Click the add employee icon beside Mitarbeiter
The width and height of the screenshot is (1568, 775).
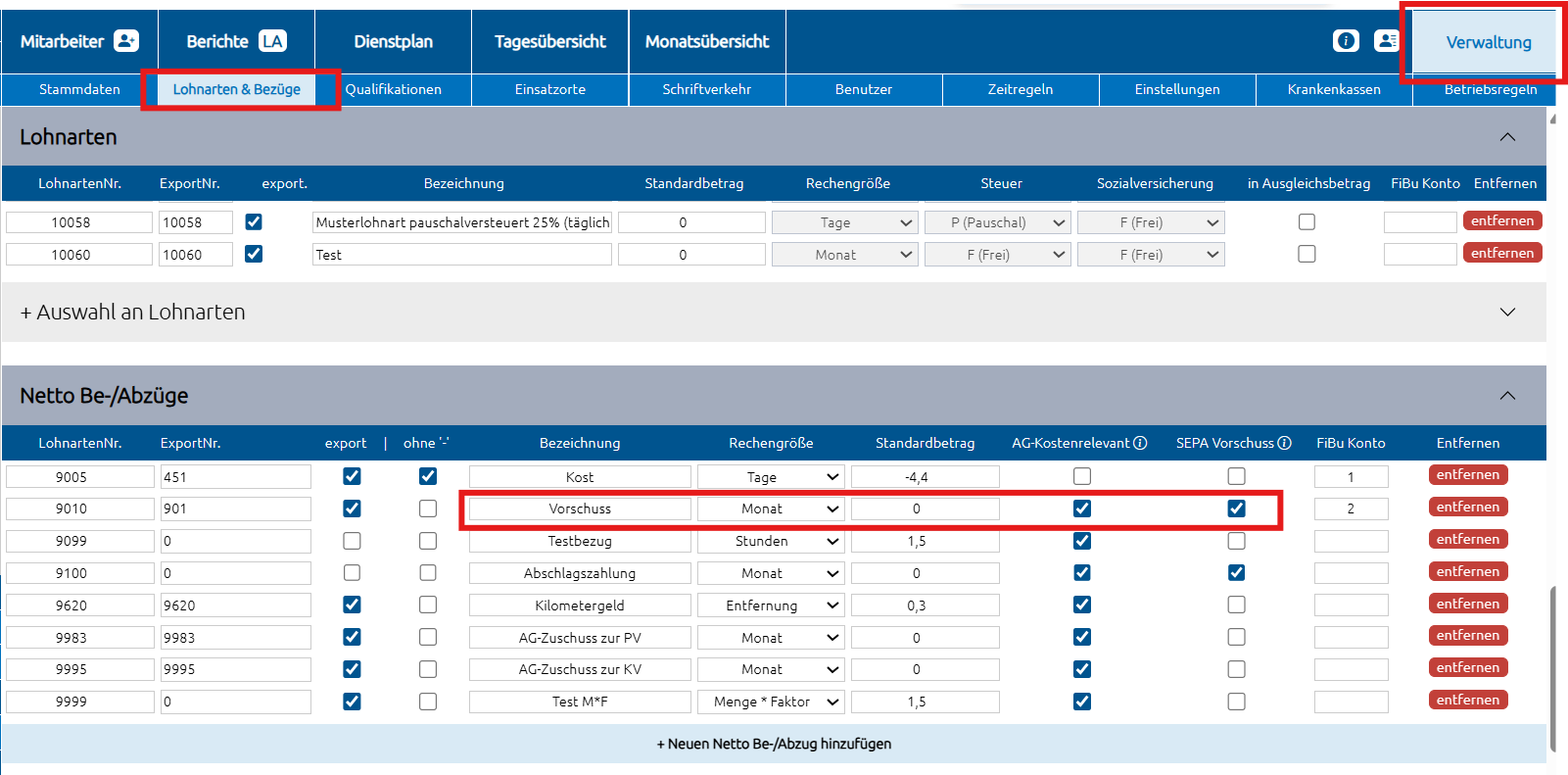(x=126, y=41)
